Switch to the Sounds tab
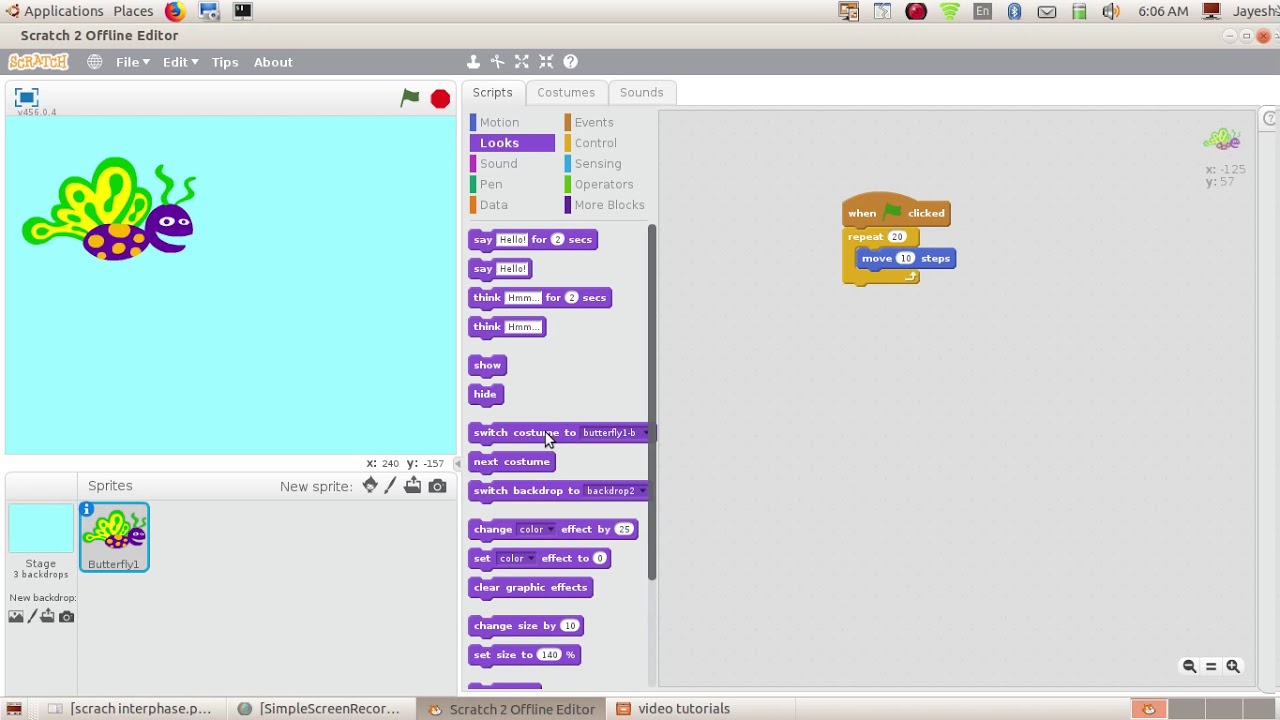Image resolution: width=1280 pixels, height=720 pixels. pos(641,92)
